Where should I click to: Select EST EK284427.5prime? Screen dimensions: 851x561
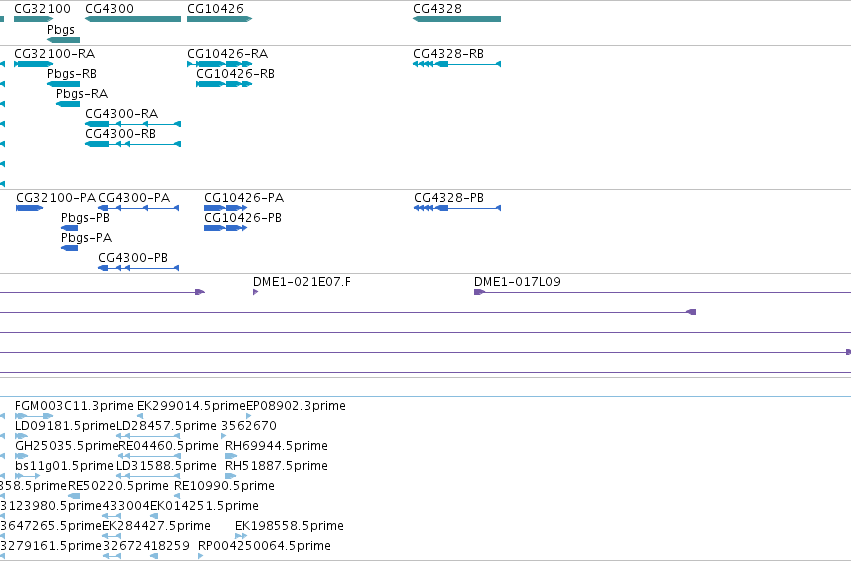click(x=156, y=526)
